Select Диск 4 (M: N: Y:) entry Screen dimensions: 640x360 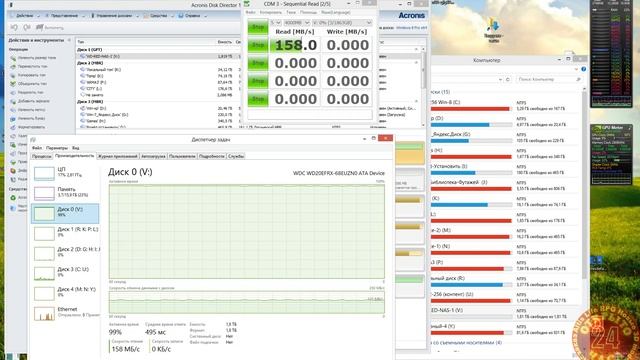pos(65,293)
